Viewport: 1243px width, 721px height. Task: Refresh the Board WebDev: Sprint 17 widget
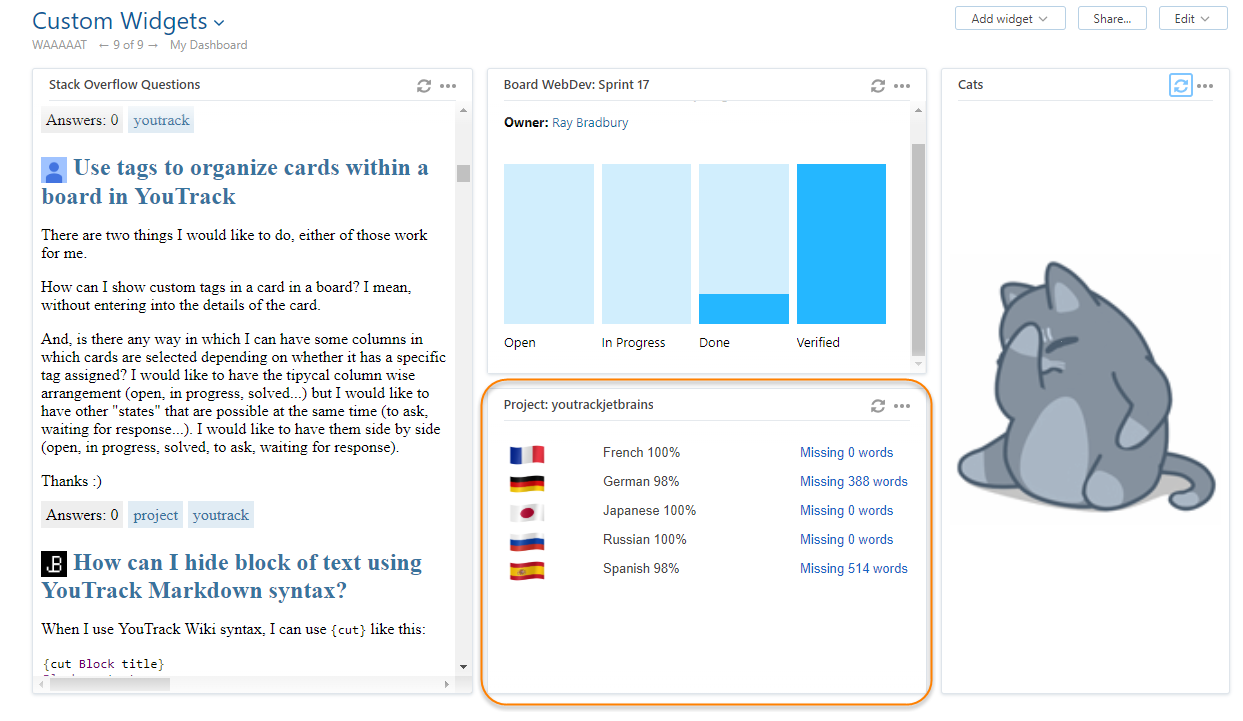pyautogui.click(x=878, y=86)
